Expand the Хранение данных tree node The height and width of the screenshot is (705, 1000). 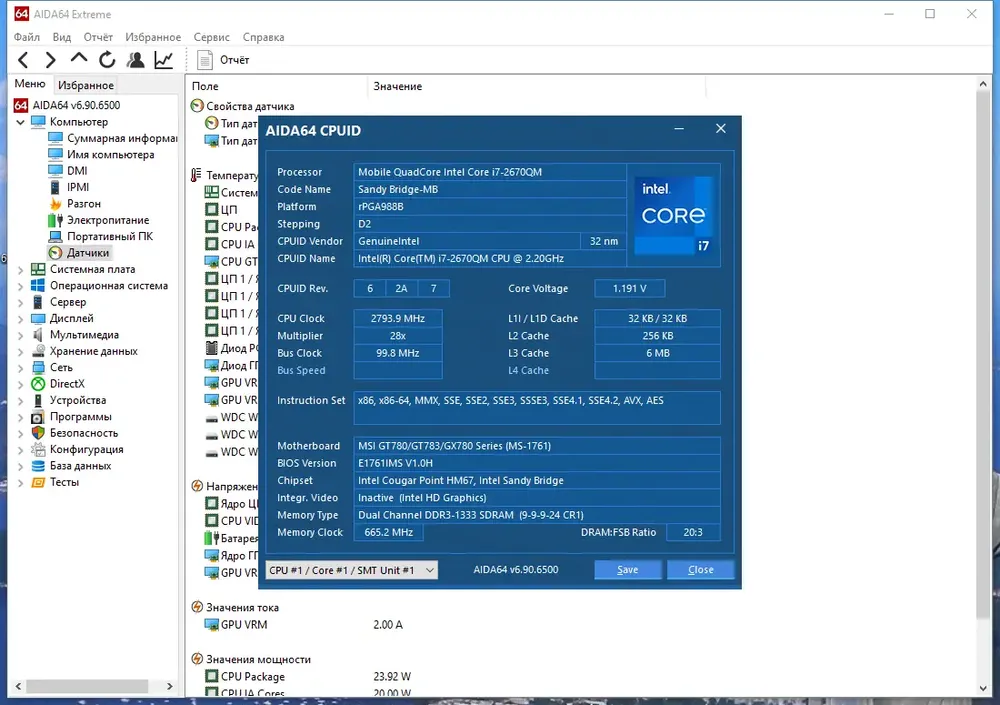coord(20,352)
